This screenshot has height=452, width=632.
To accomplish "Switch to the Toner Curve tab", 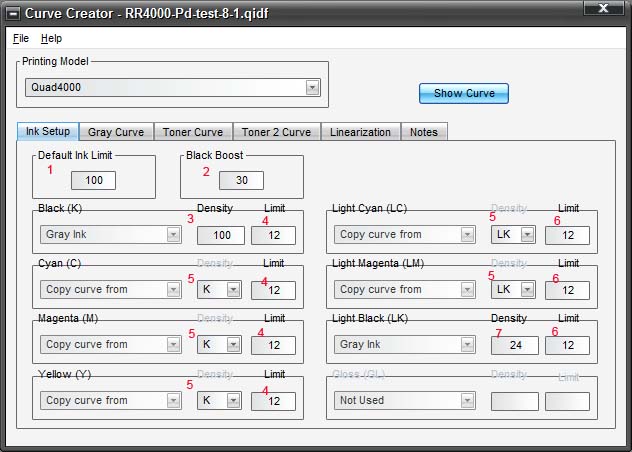I will coord(194,132).
